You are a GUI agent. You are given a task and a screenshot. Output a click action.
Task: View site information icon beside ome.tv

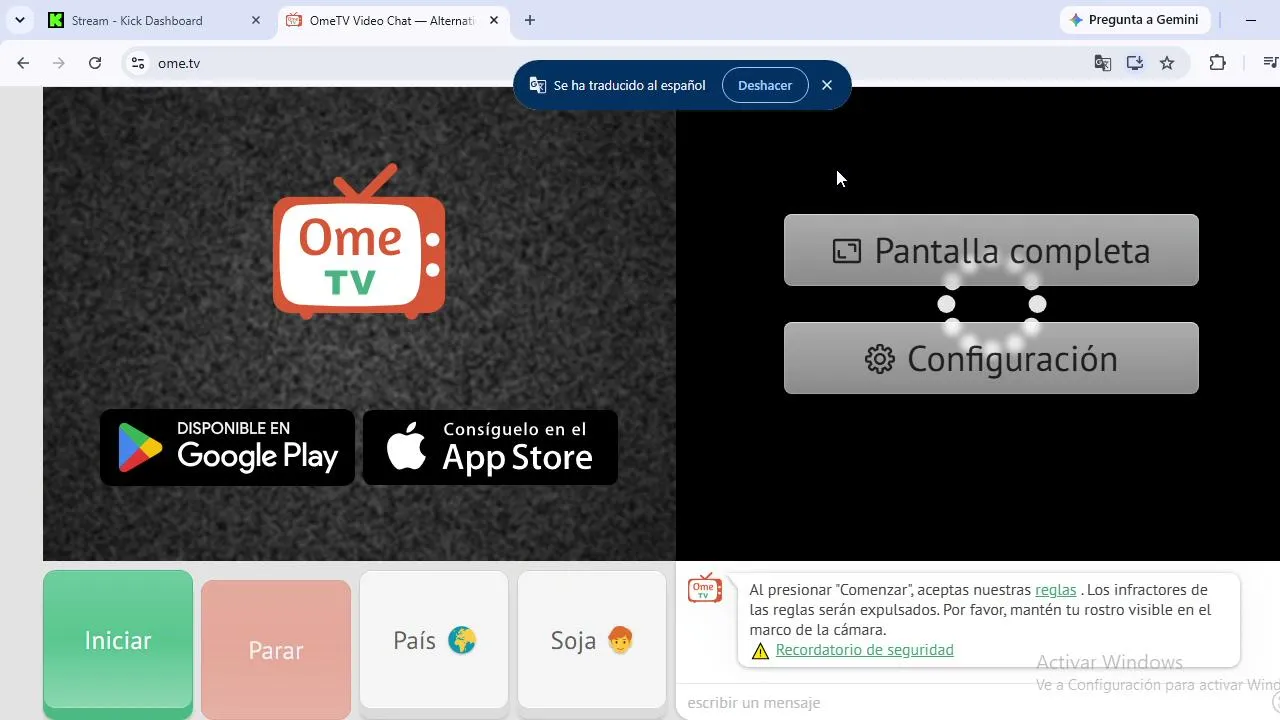pos(139,63)
